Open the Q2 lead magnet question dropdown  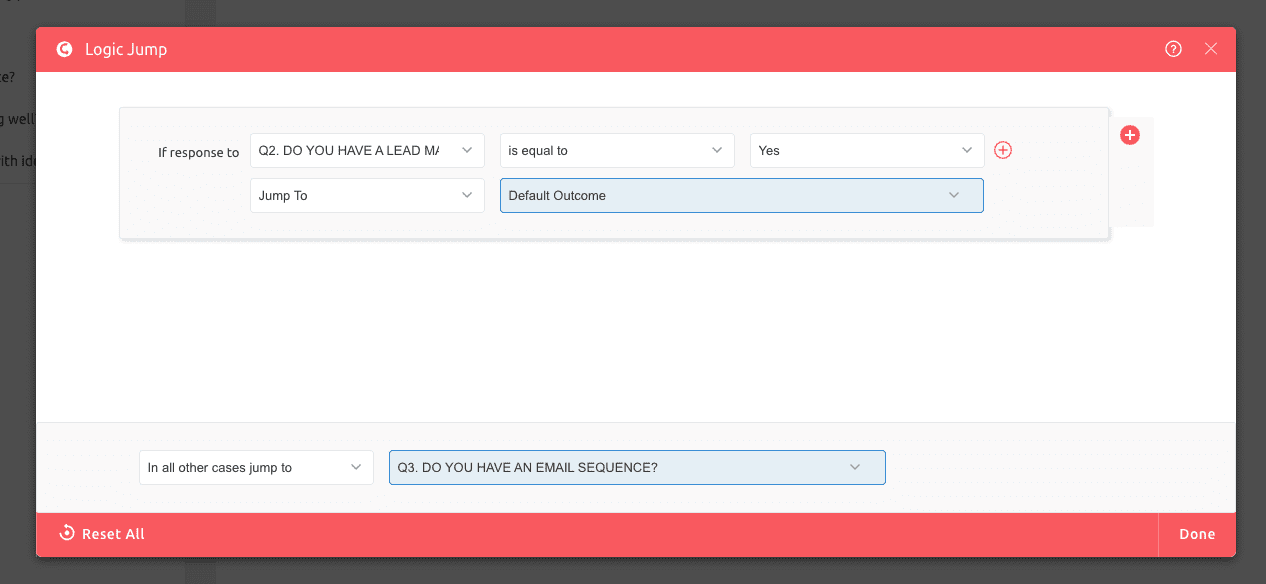(366, 150)
